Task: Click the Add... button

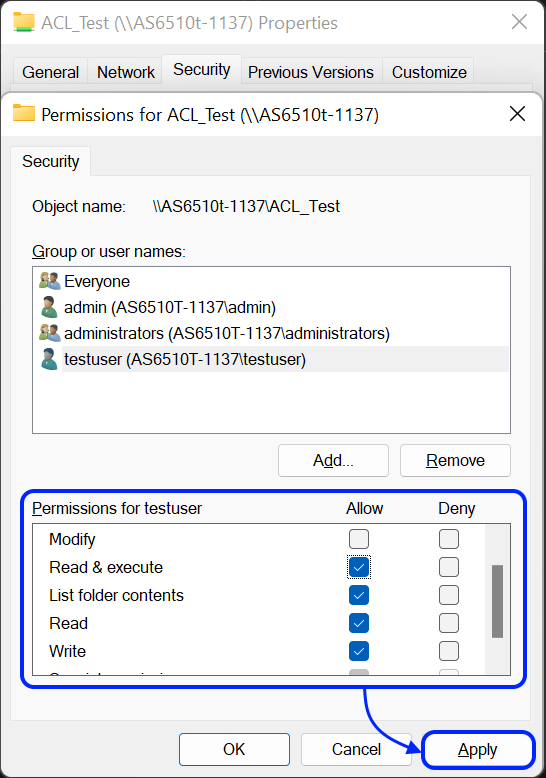Action: (x=333, y=460)
